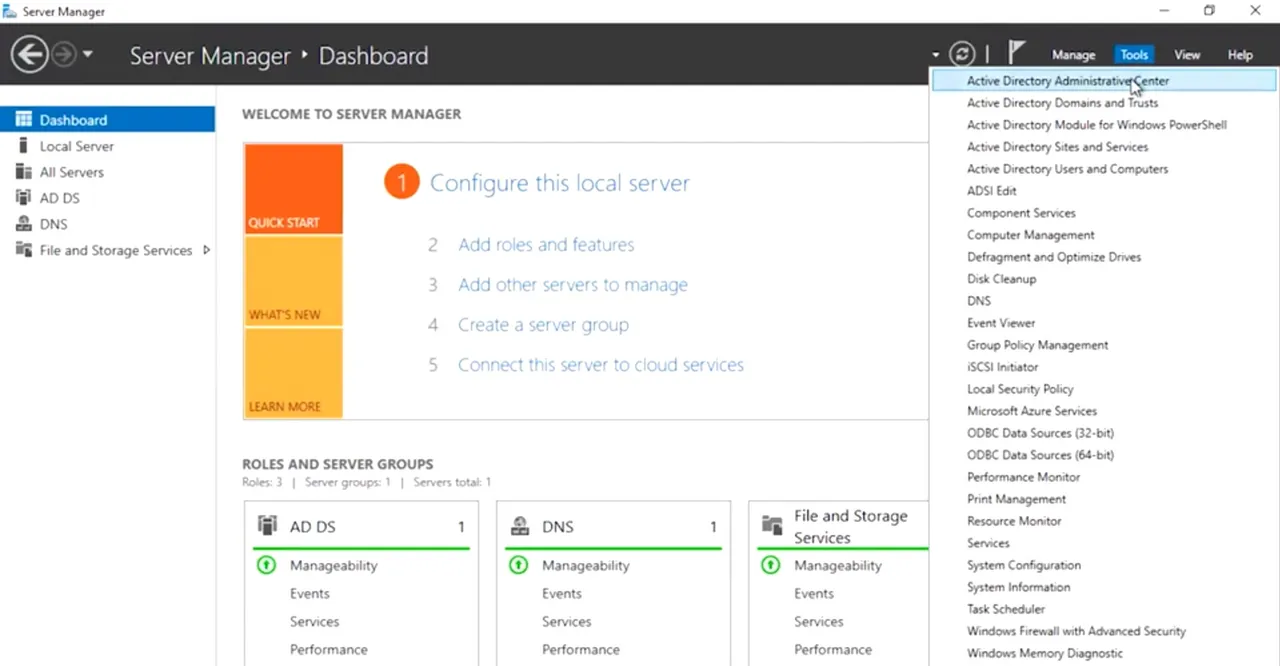Click DNS Manageability status icon
The height and width of the screenshot is (666, 1280).
[518, 565]
